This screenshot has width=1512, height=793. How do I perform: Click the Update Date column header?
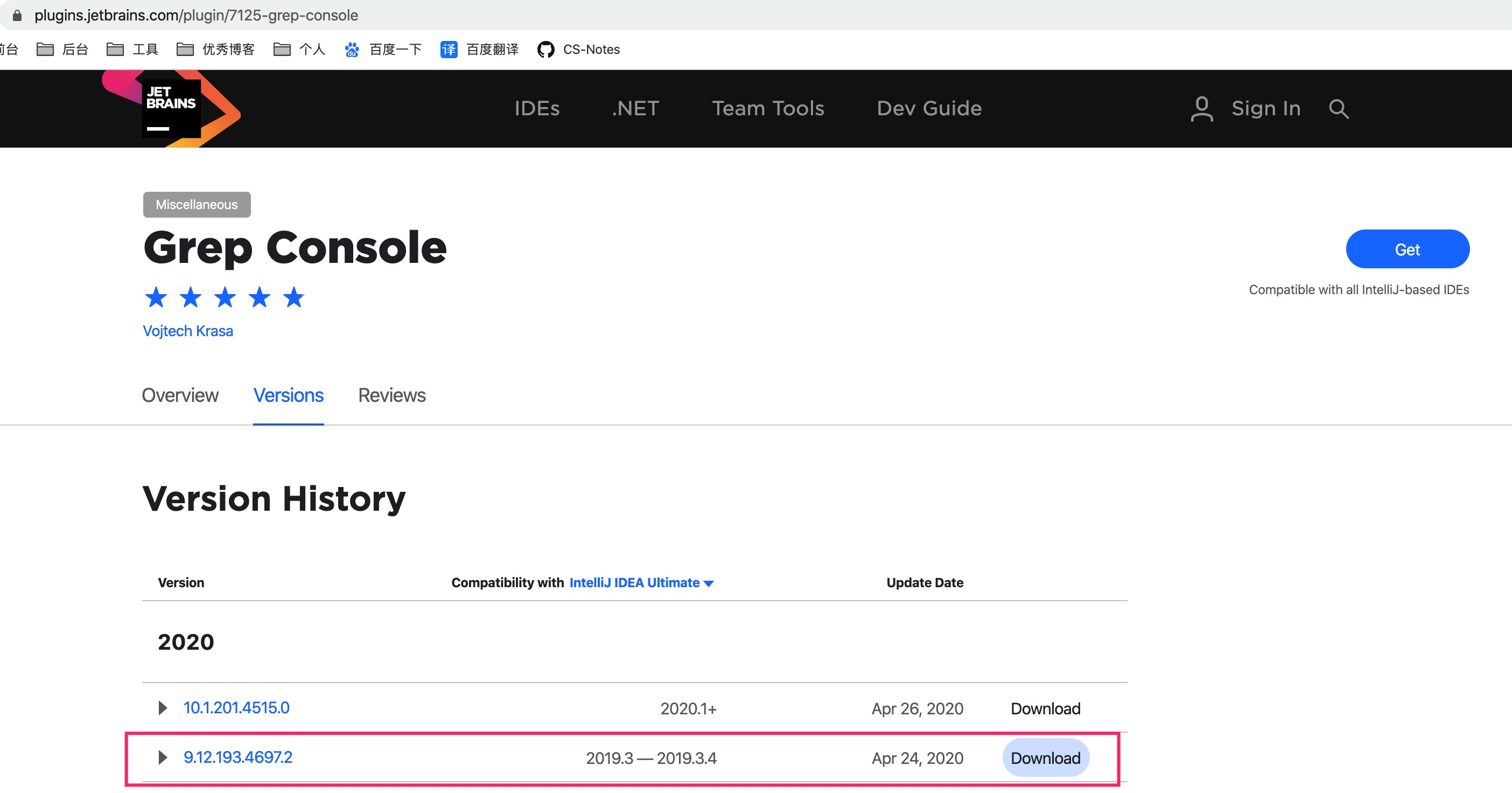tap(925, 583)
